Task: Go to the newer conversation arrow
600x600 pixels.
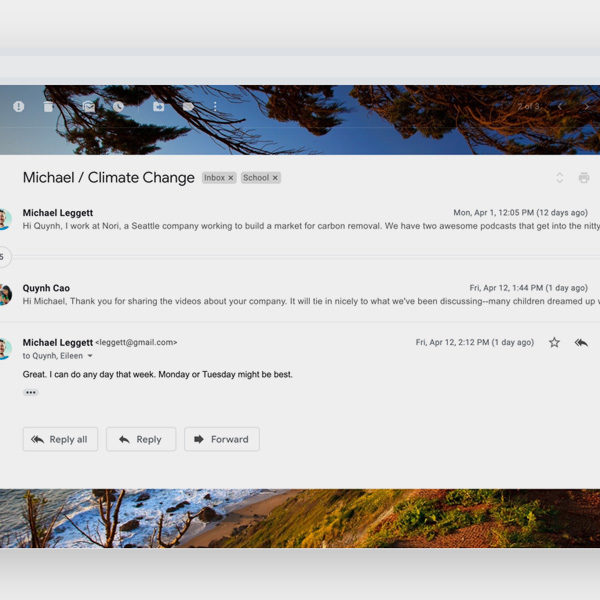Action: coord(560,107)
